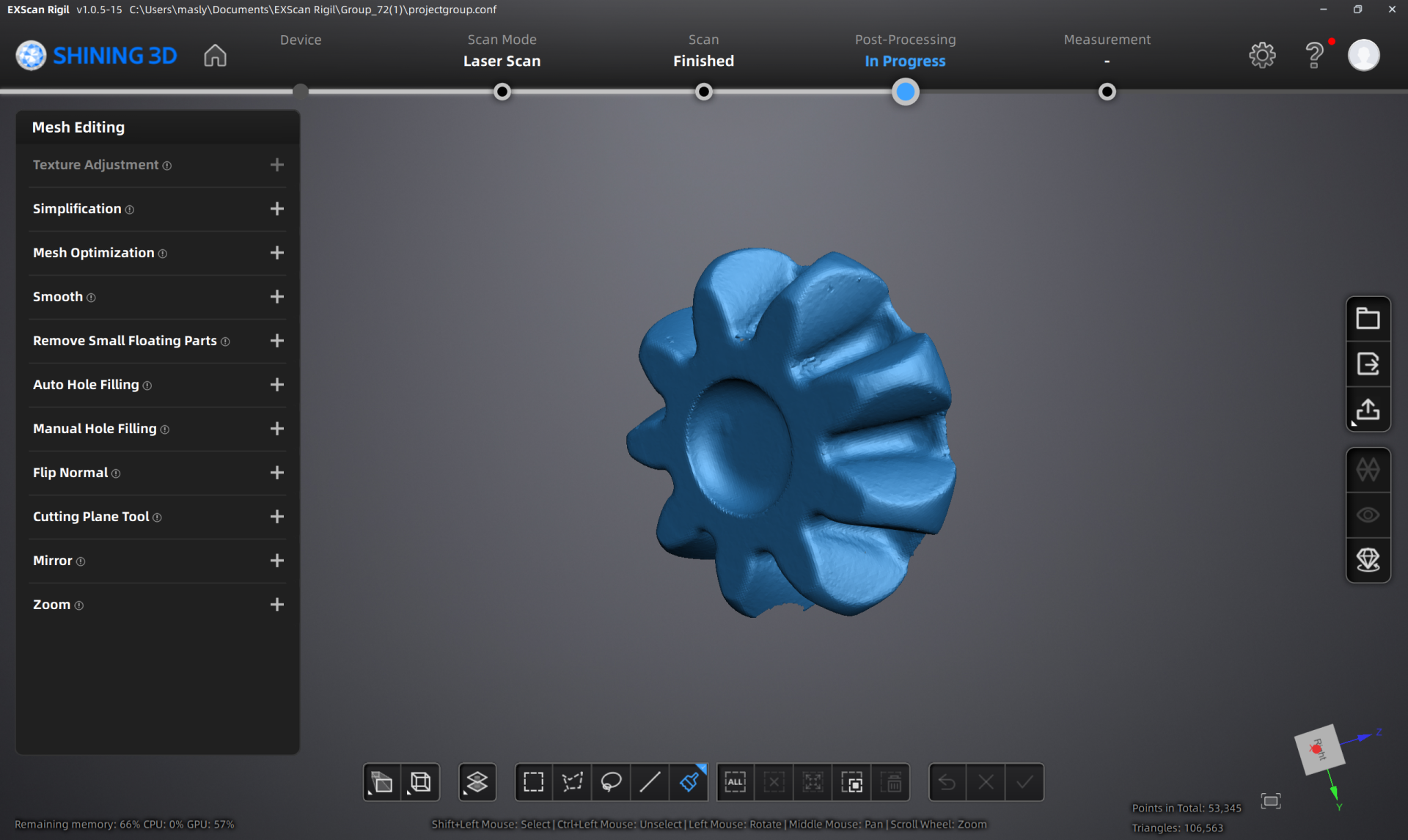Open project folder icon on right panel
Image resolution: width=1408 pixels, height=840 pixels.
tap(1368, 319)
